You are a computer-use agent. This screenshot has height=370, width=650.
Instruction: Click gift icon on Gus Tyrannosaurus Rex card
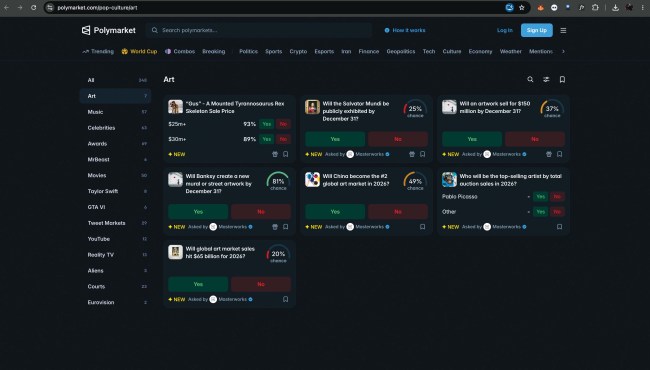tap(275, 154)
